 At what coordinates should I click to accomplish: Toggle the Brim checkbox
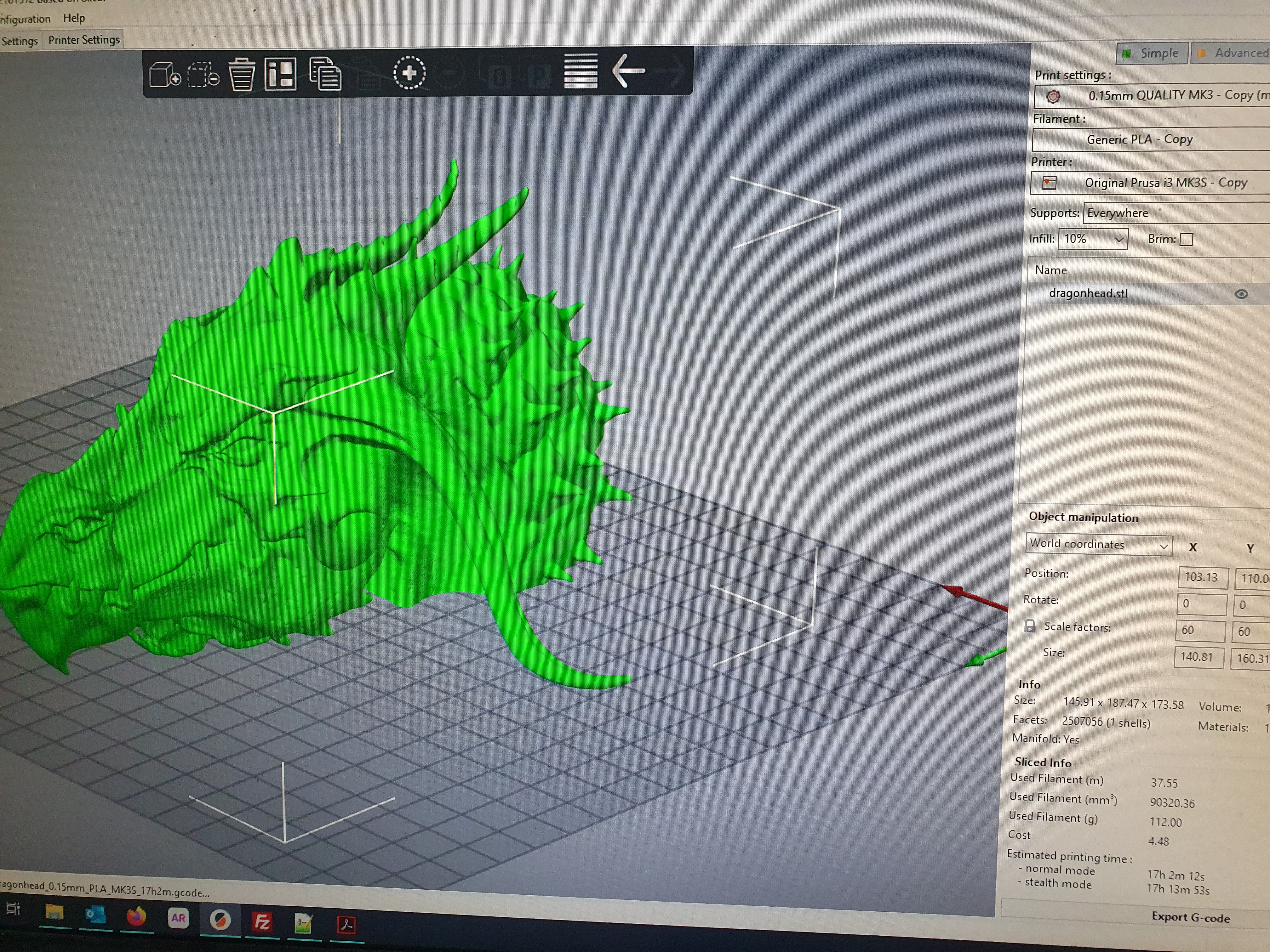coord(1186,239)
